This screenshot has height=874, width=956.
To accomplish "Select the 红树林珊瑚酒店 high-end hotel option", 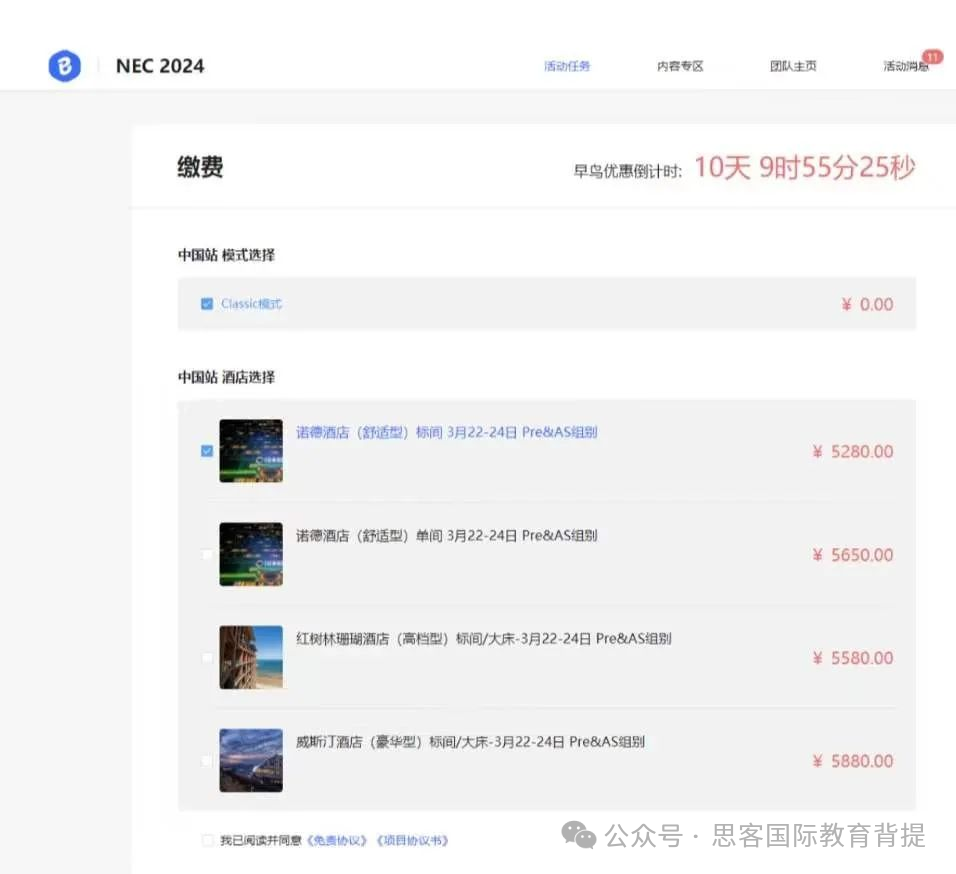I will pos(207,657).
